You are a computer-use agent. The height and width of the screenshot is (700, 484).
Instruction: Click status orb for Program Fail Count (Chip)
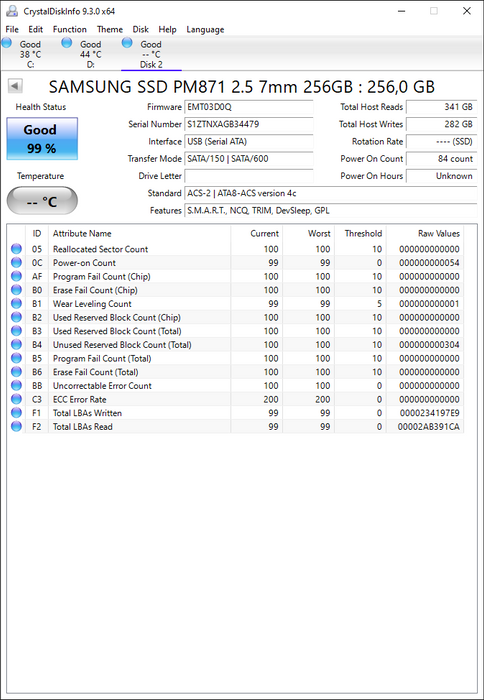tap(17, 276)
